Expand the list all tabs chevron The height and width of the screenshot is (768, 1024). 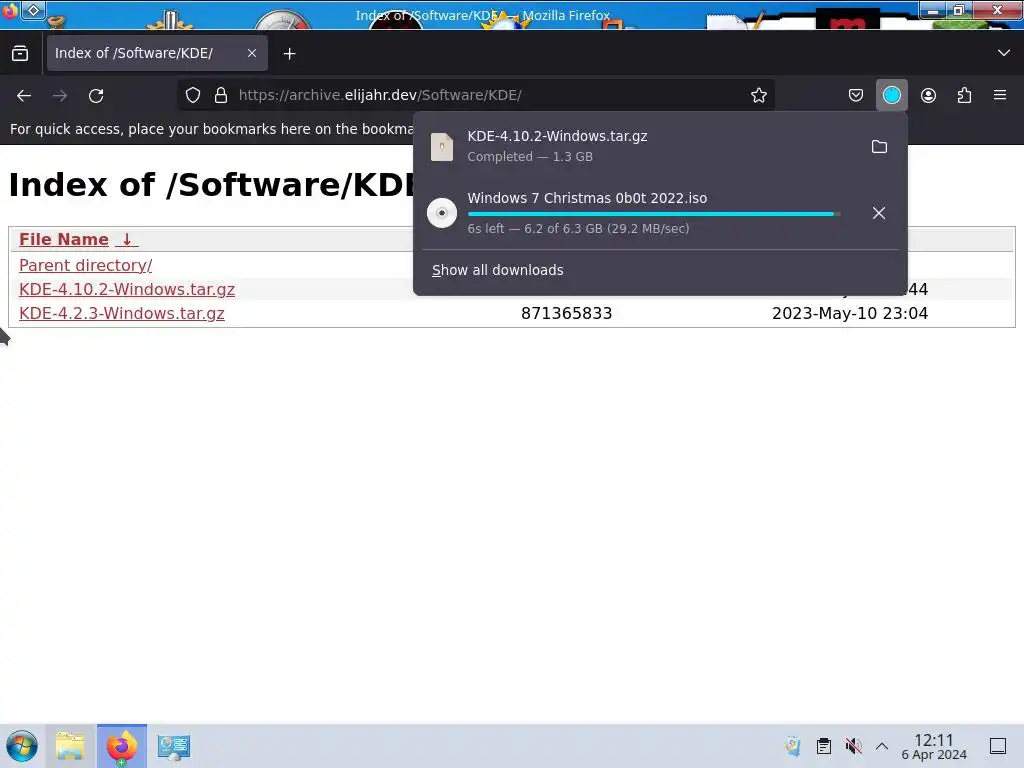[1003, 53]
